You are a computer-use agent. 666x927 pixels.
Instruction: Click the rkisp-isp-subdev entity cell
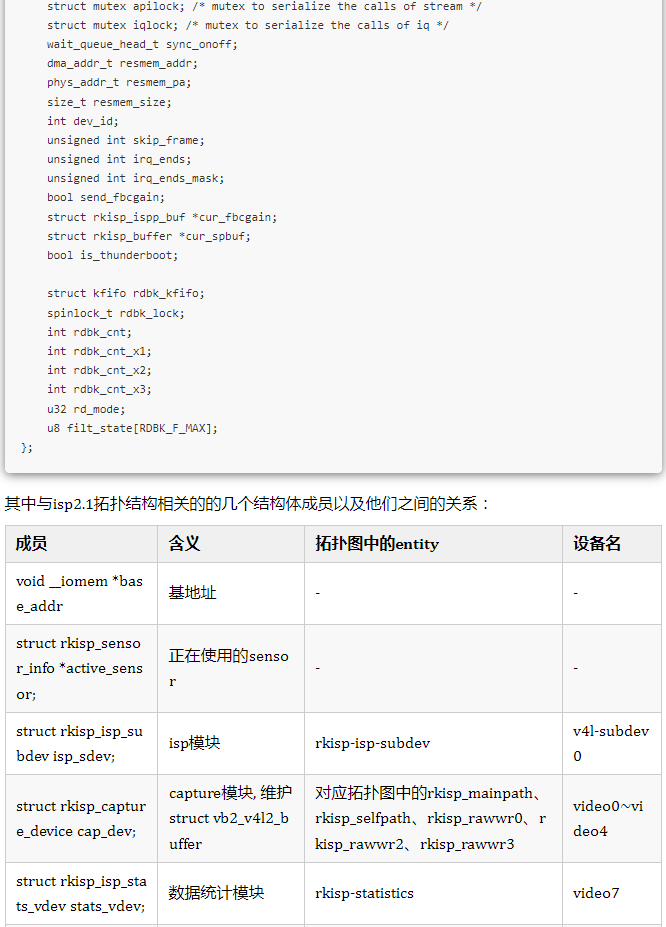point(372,743)
